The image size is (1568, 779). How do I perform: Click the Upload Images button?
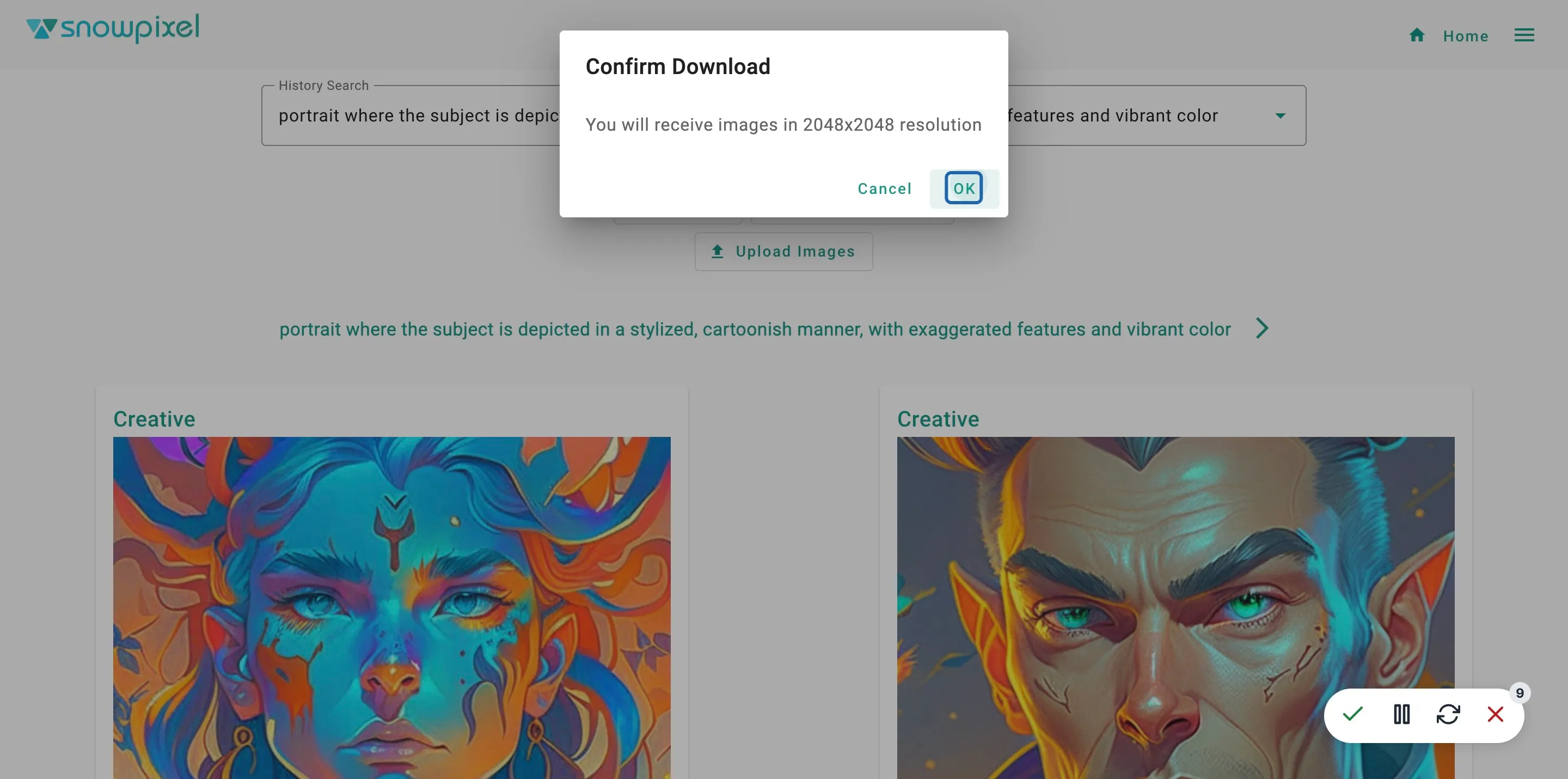click(x=783, y=252)
